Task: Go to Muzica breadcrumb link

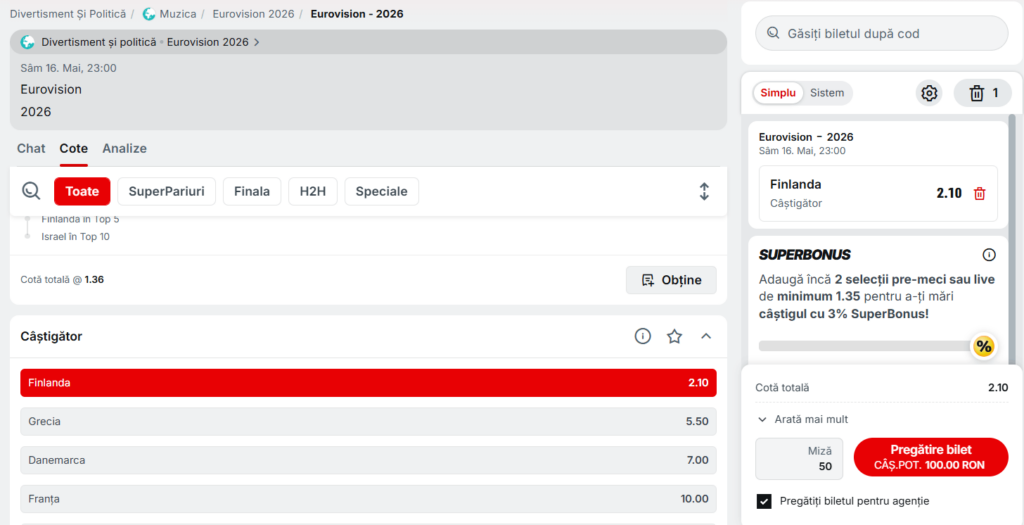Action: [x=178, y=14]
